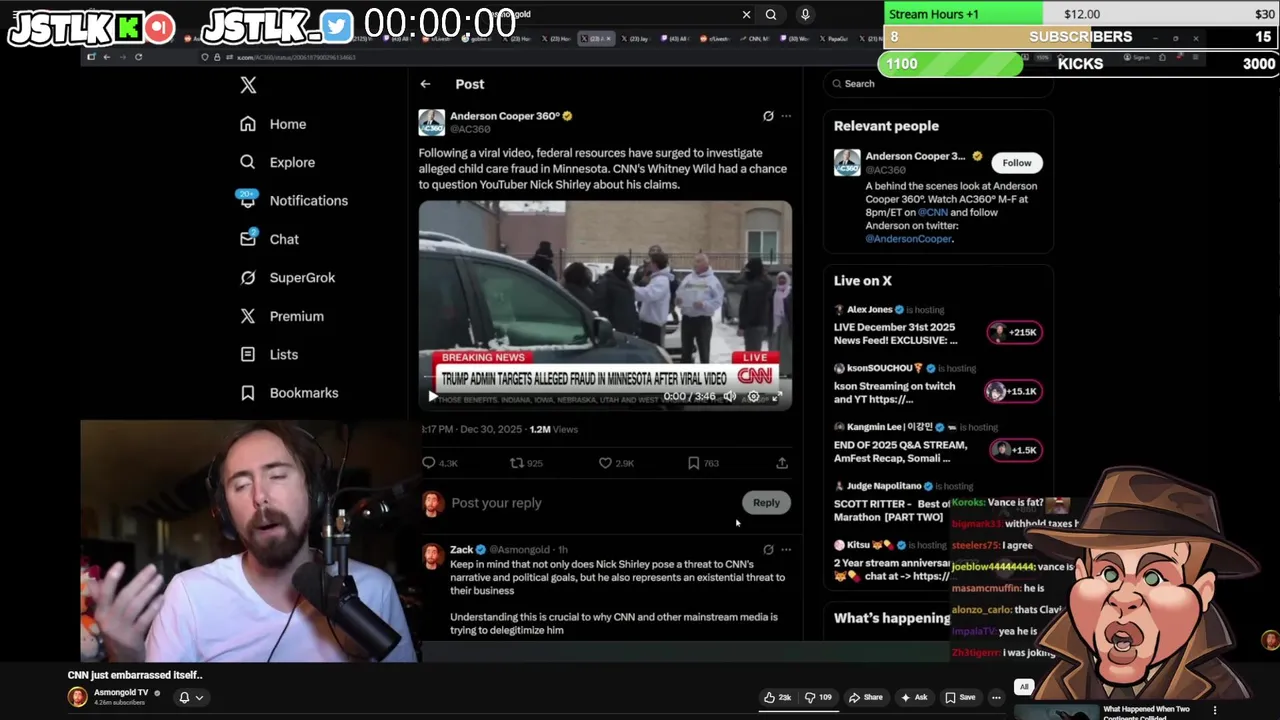Image resolution: width=1280 pixels, height=720 pixels.
Task: Open Asmongold TV channel name
Action: pos(121,693)
